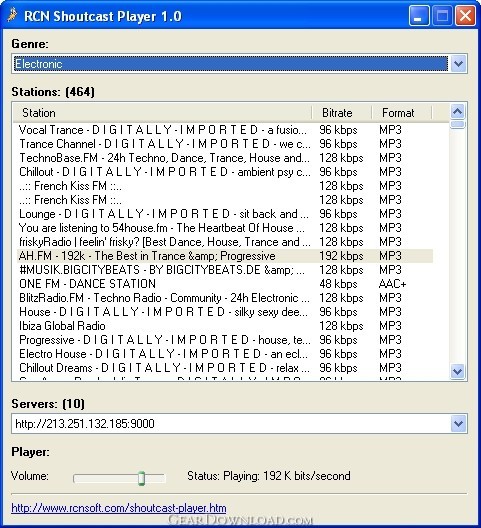Sort stations by the Station column header
Image resolution: width=481 pixels, height=528 pixels.
tap(162, 113)
